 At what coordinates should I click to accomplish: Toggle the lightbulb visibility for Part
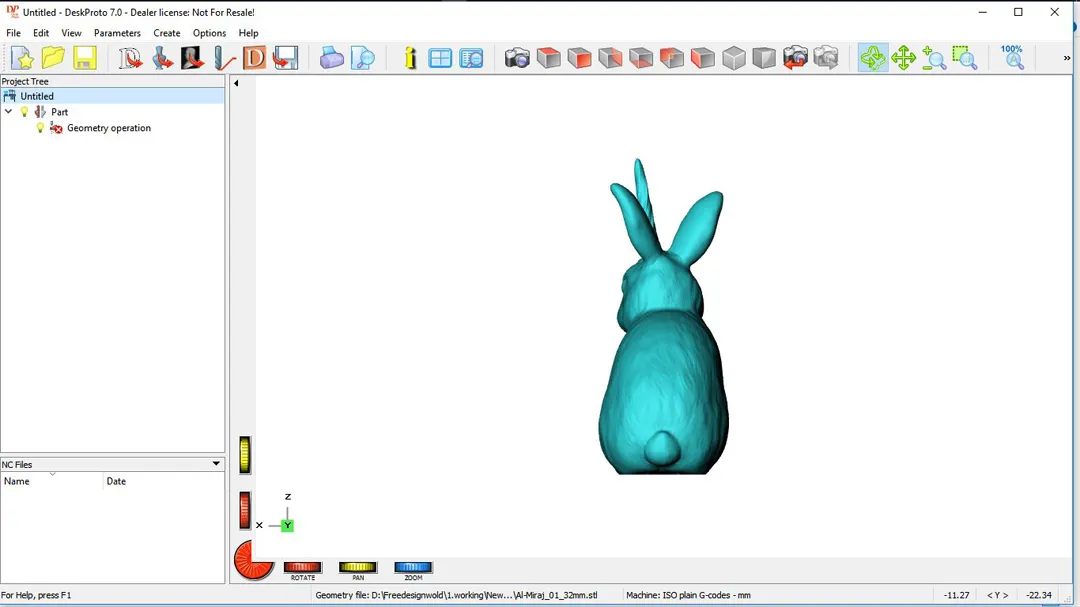click(x=25, y=112)
